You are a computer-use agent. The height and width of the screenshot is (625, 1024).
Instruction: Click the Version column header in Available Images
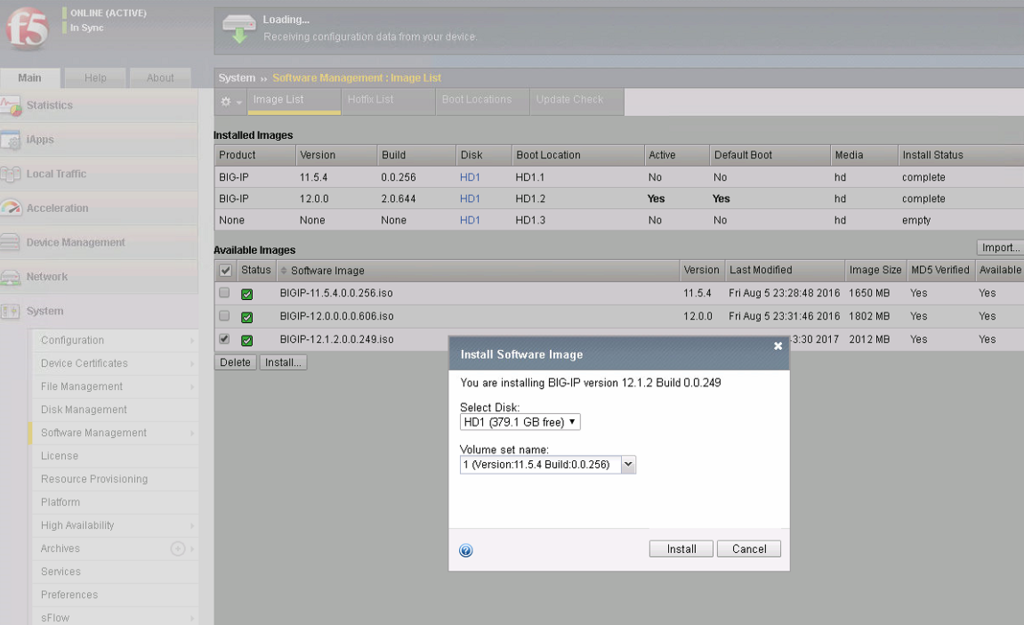(x=701, y=270)
